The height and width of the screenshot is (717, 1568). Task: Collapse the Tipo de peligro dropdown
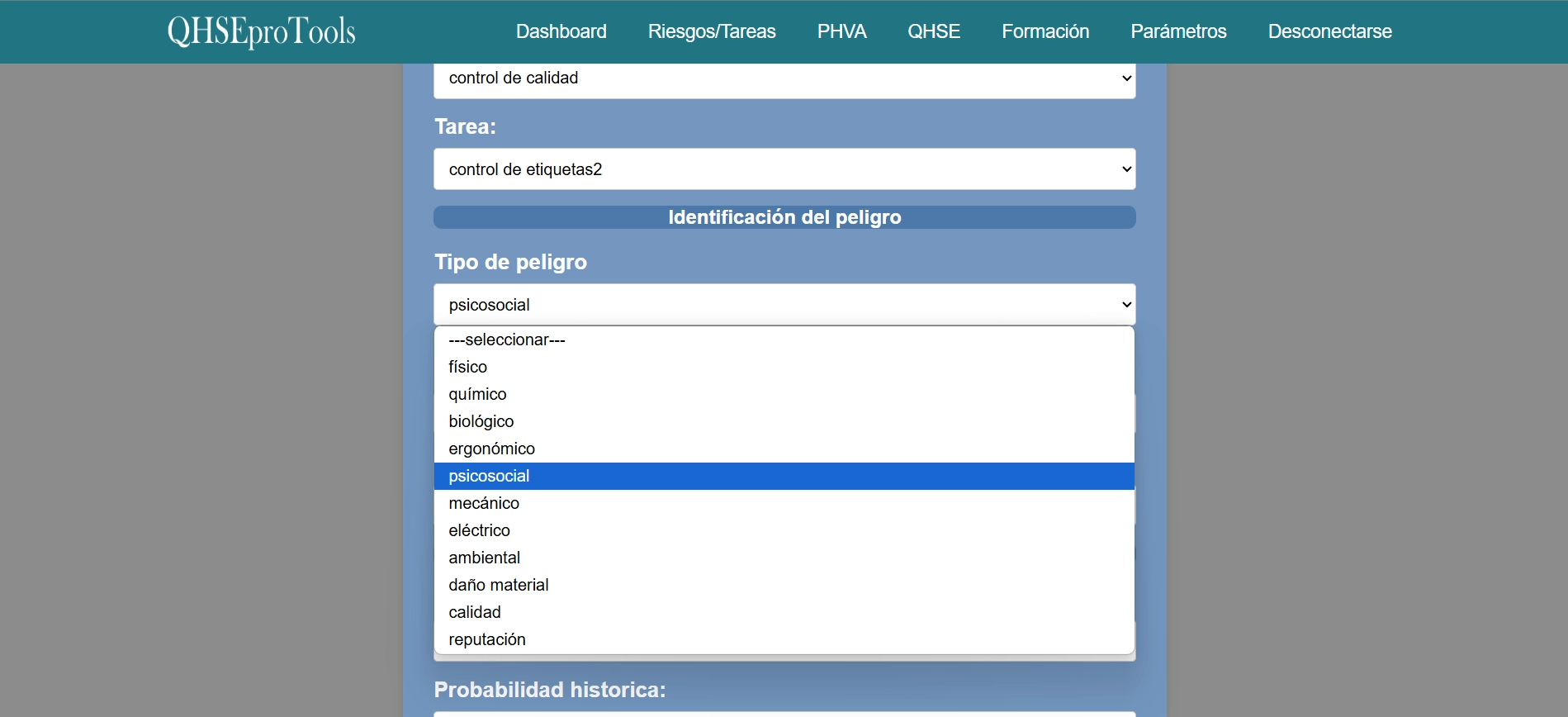coord(784,305)
